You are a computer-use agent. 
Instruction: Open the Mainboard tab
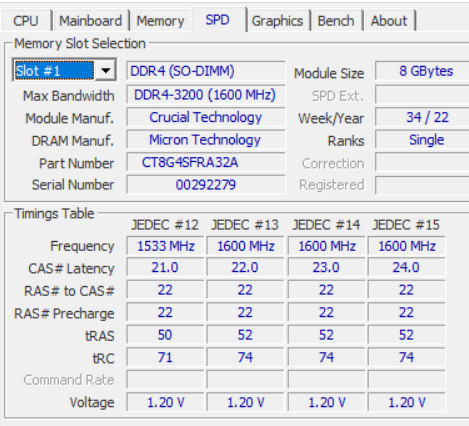[x=90, y=21]
